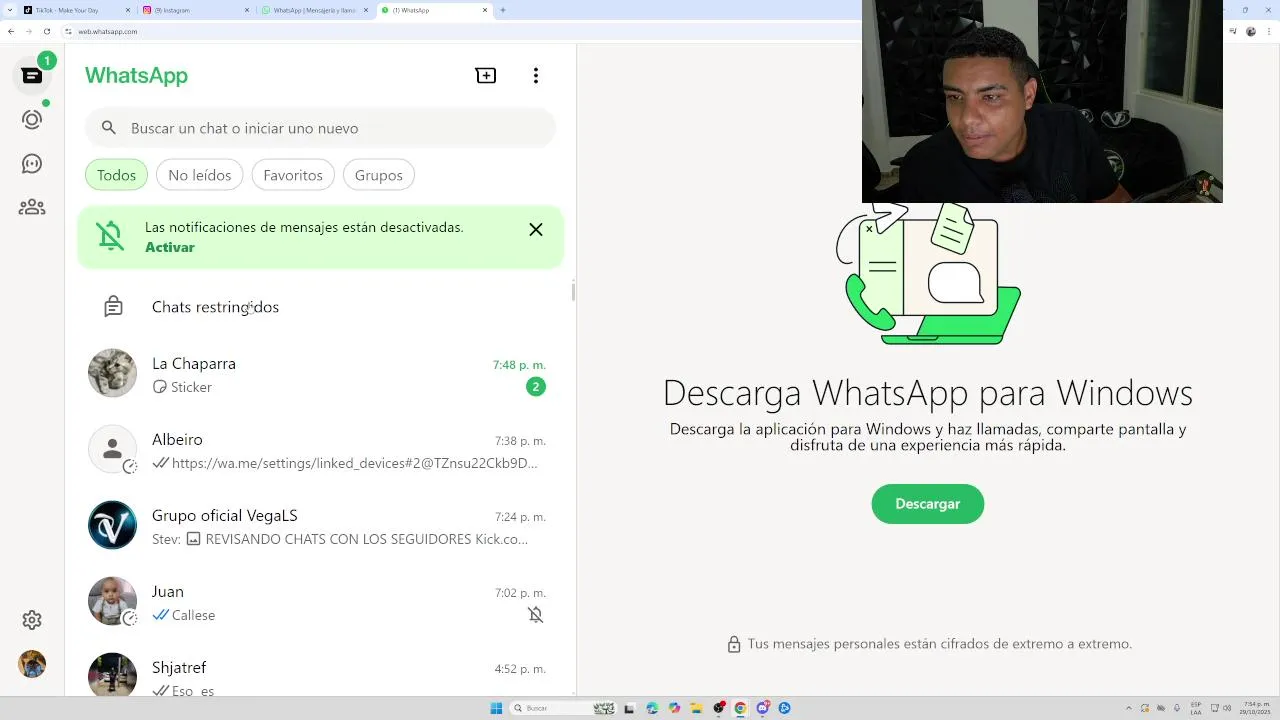Click the magnifier icon in the search box

tap(109, 128)
